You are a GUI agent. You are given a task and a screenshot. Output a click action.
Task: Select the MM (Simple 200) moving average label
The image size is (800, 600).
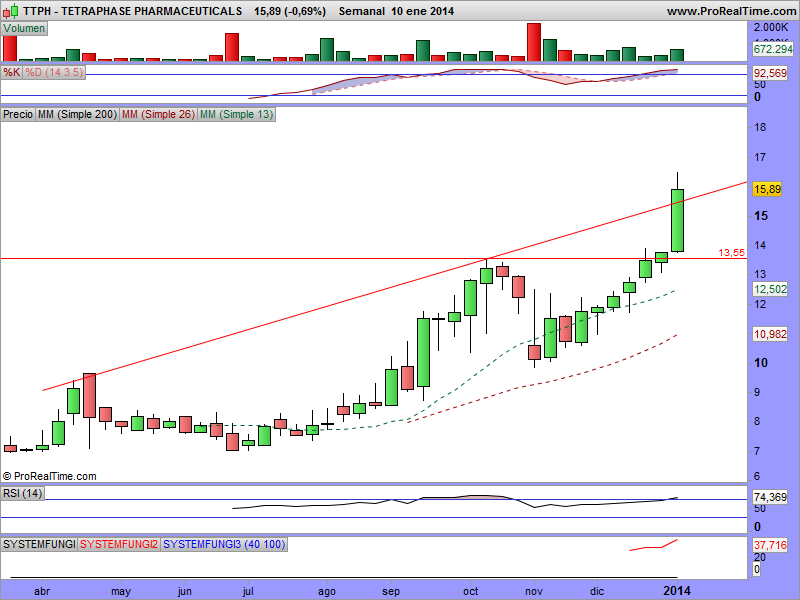(x=77, y=114)
